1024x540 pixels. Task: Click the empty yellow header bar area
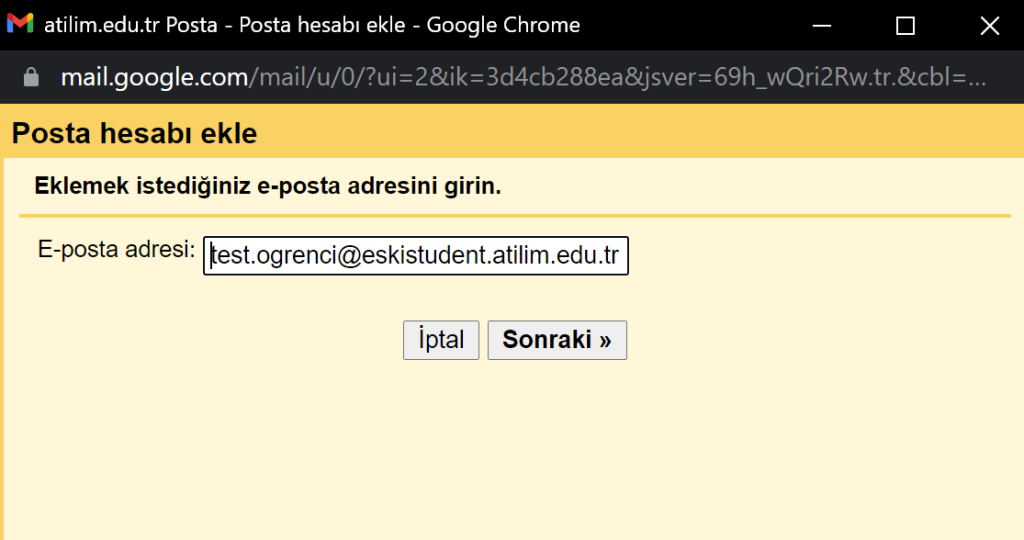(x=640, y=133)
